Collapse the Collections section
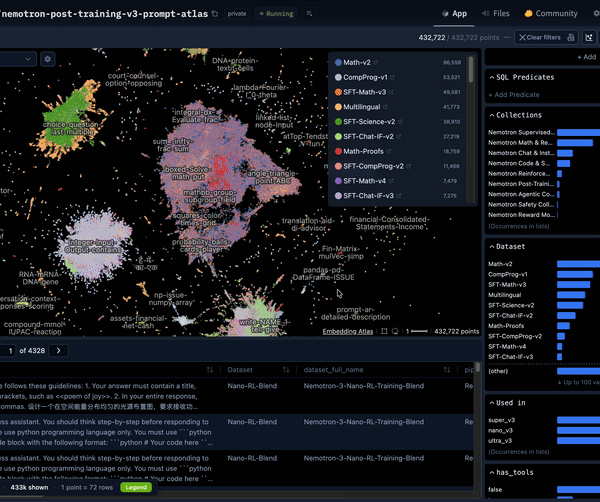This screenshot has height=502, width=600. 515,115
